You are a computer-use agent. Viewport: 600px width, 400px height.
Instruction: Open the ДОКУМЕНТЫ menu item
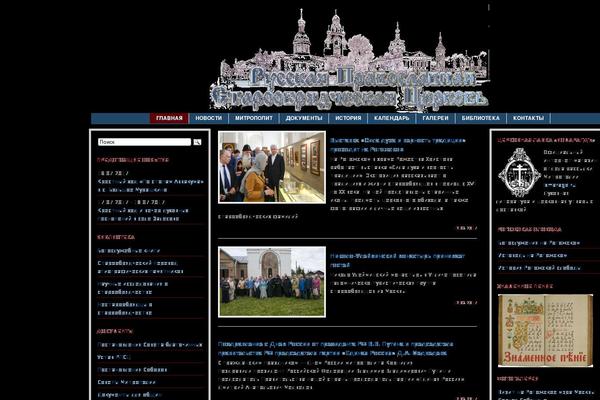[304, 118]
